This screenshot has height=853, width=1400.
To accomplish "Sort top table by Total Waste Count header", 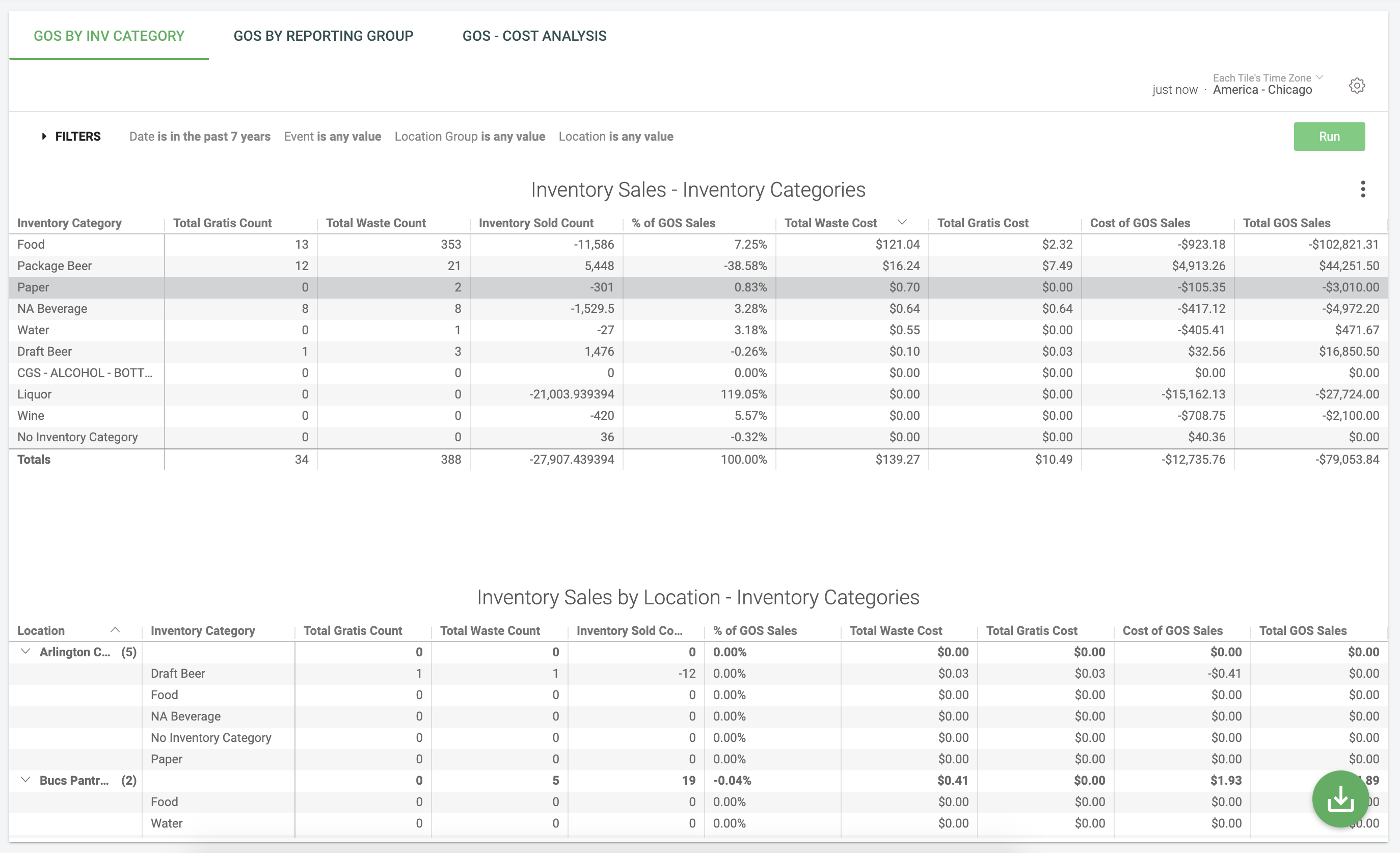I will click(375, 223).
